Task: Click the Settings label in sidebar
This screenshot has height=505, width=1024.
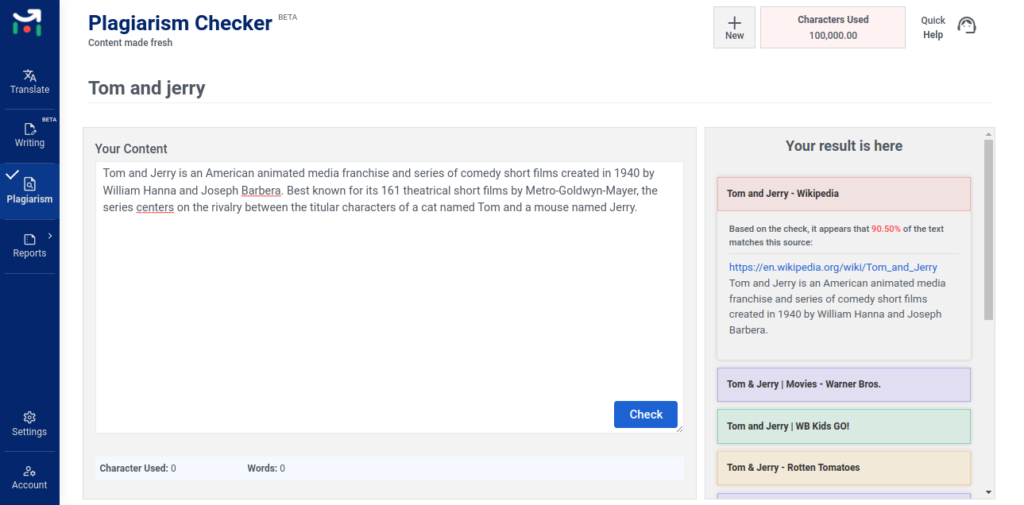Action: tap(29, 431)
